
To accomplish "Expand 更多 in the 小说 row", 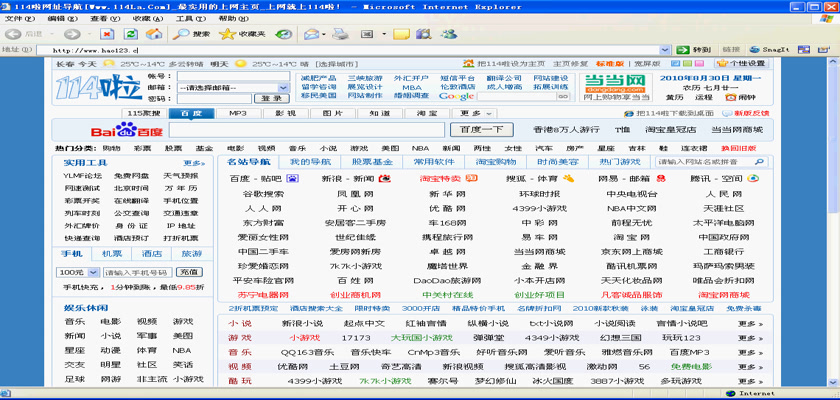I will tap(751, 323).
